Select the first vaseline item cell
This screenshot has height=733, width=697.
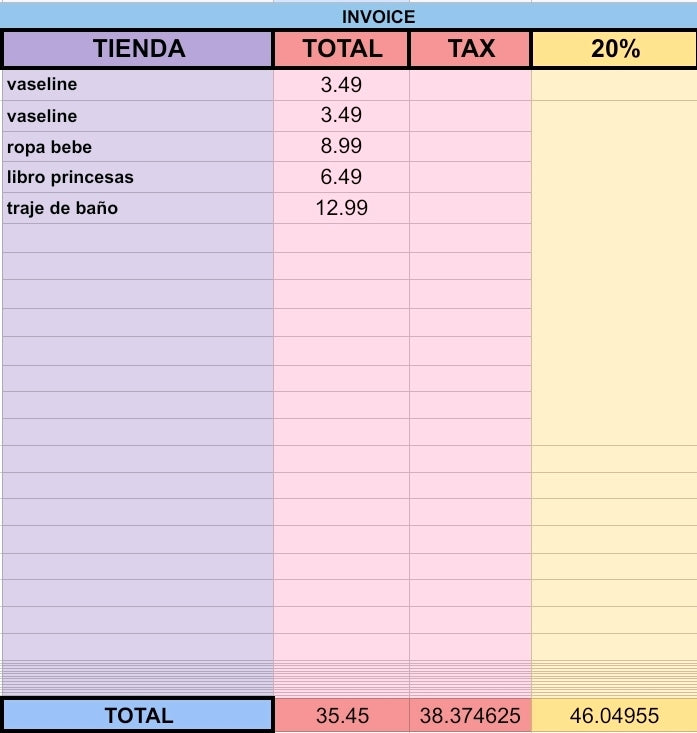click(138, 85)
